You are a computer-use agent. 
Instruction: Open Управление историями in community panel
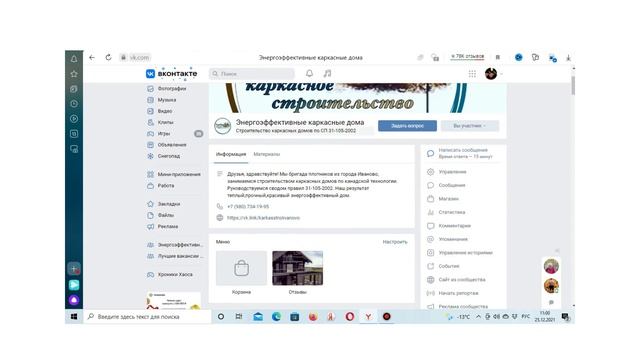[460, 253]
